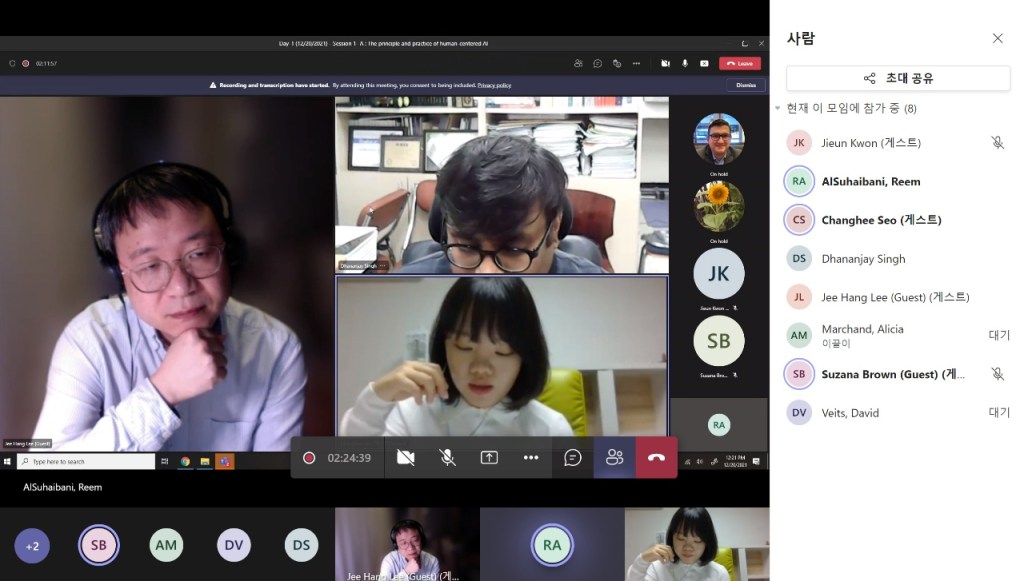Open the Privacy policy link
Screen dimensions: 1024x581
coord(494,85)
